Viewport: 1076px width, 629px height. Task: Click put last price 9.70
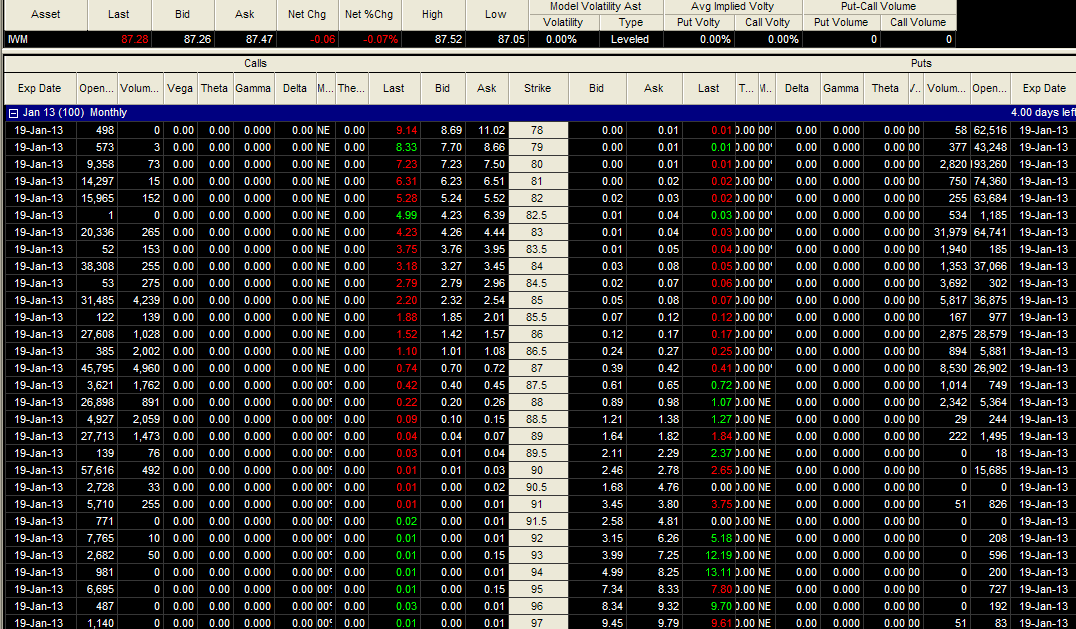point(721,606)
